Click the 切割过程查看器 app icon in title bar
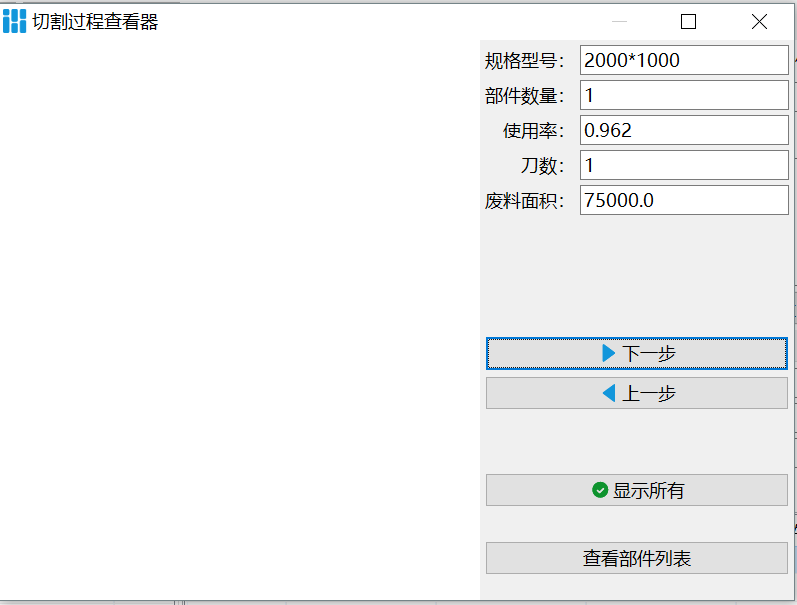 (x=14, y=21)
